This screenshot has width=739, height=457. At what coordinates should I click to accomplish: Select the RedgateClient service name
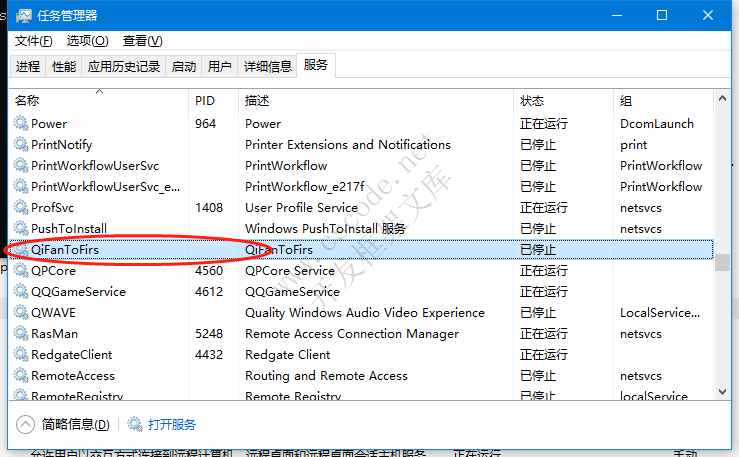tap(72, 355)
